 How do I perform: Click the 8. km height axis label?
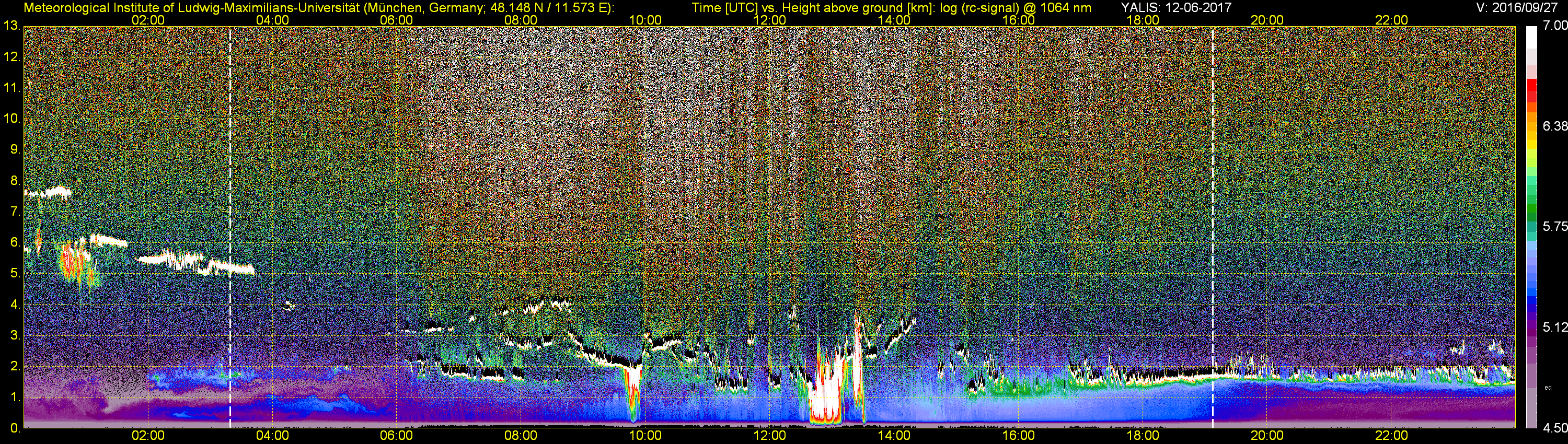pos(15,181)
